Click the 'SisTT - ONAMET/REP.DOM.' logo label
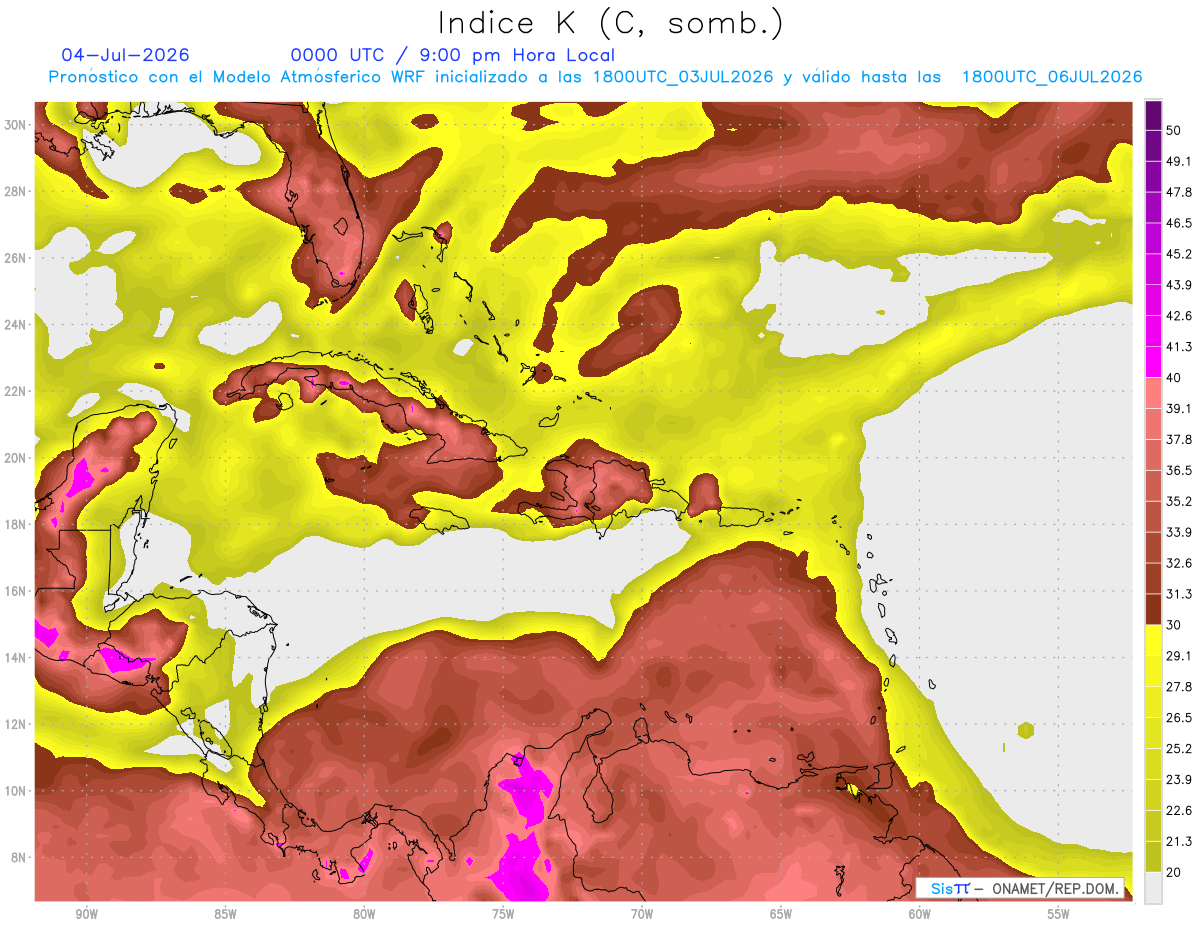Viewport: 1200px width, 927px height. 1020,888
